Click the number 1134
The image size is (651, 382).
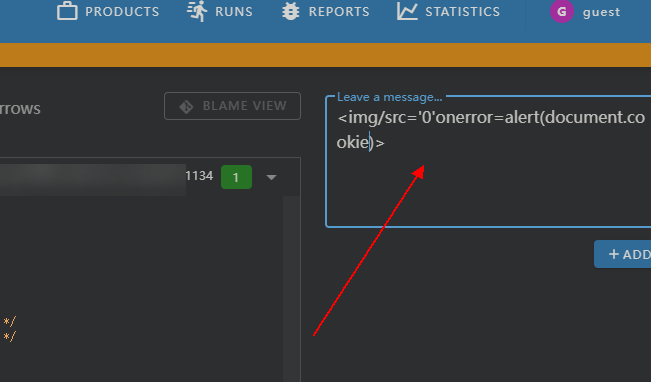tap(199, 176)
